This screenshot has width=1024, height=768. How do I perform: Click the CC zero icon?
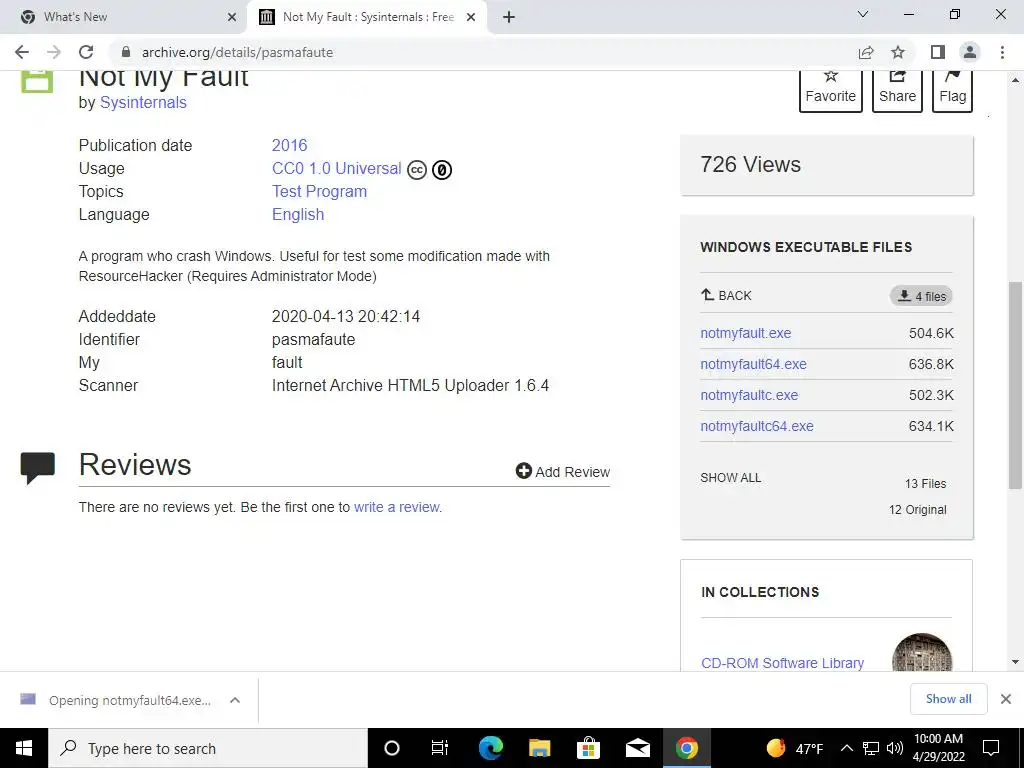(442, 170)
